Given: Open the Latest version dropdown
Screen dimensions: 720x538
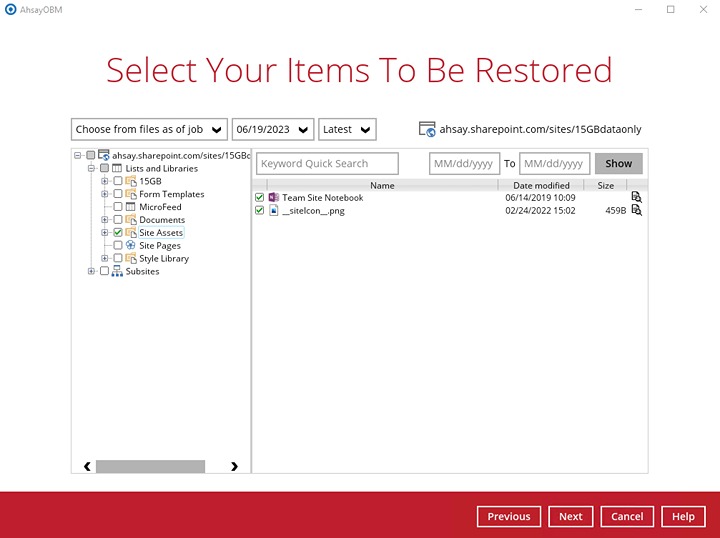Looking at the screenshot, I should [347, 129].
